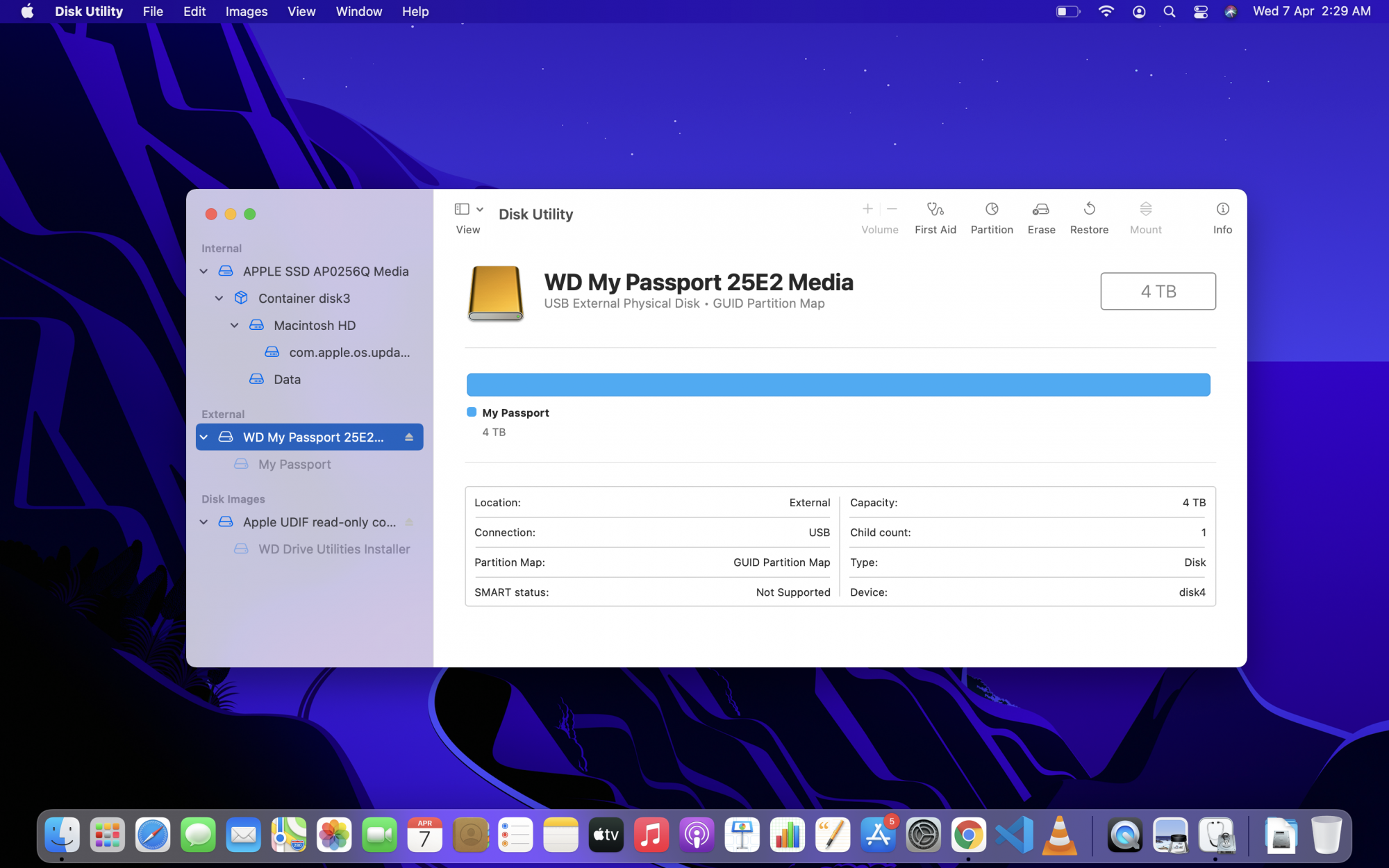Click the Erase disk icon
The height and width of the screenshot is (868, 1389).
[1040, 209]
